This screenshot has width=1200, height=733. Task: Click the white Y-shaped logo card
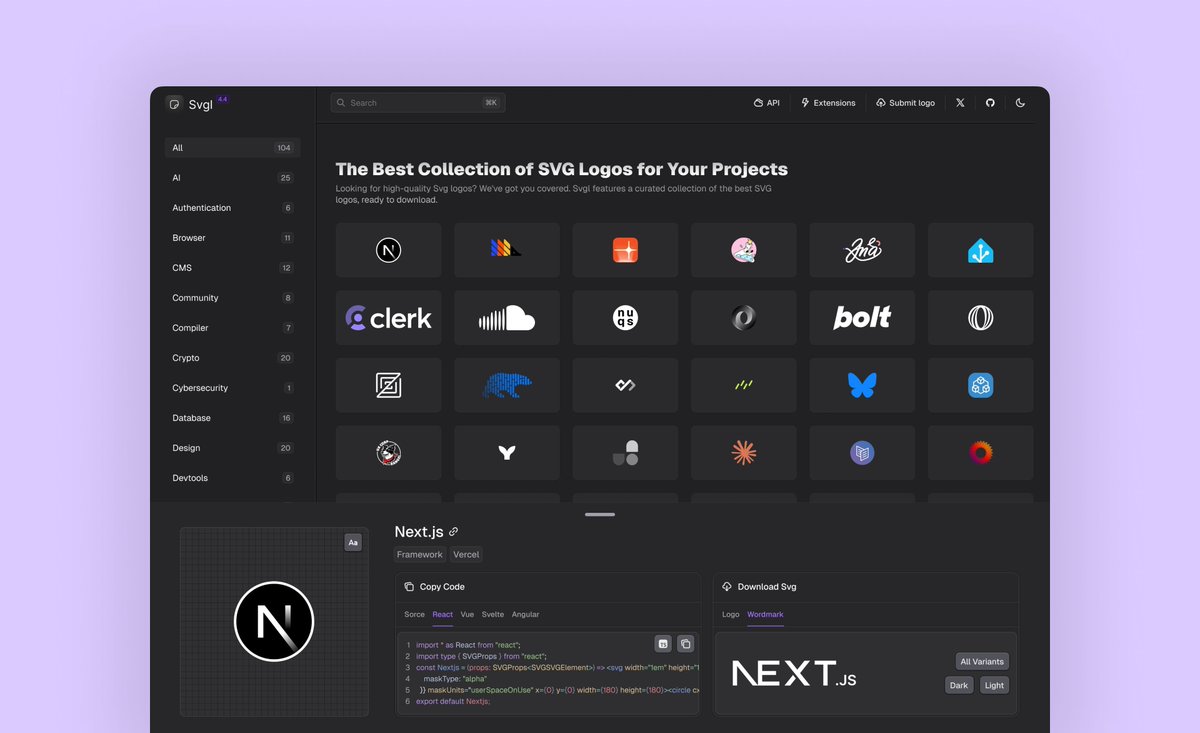click(507, 453)
